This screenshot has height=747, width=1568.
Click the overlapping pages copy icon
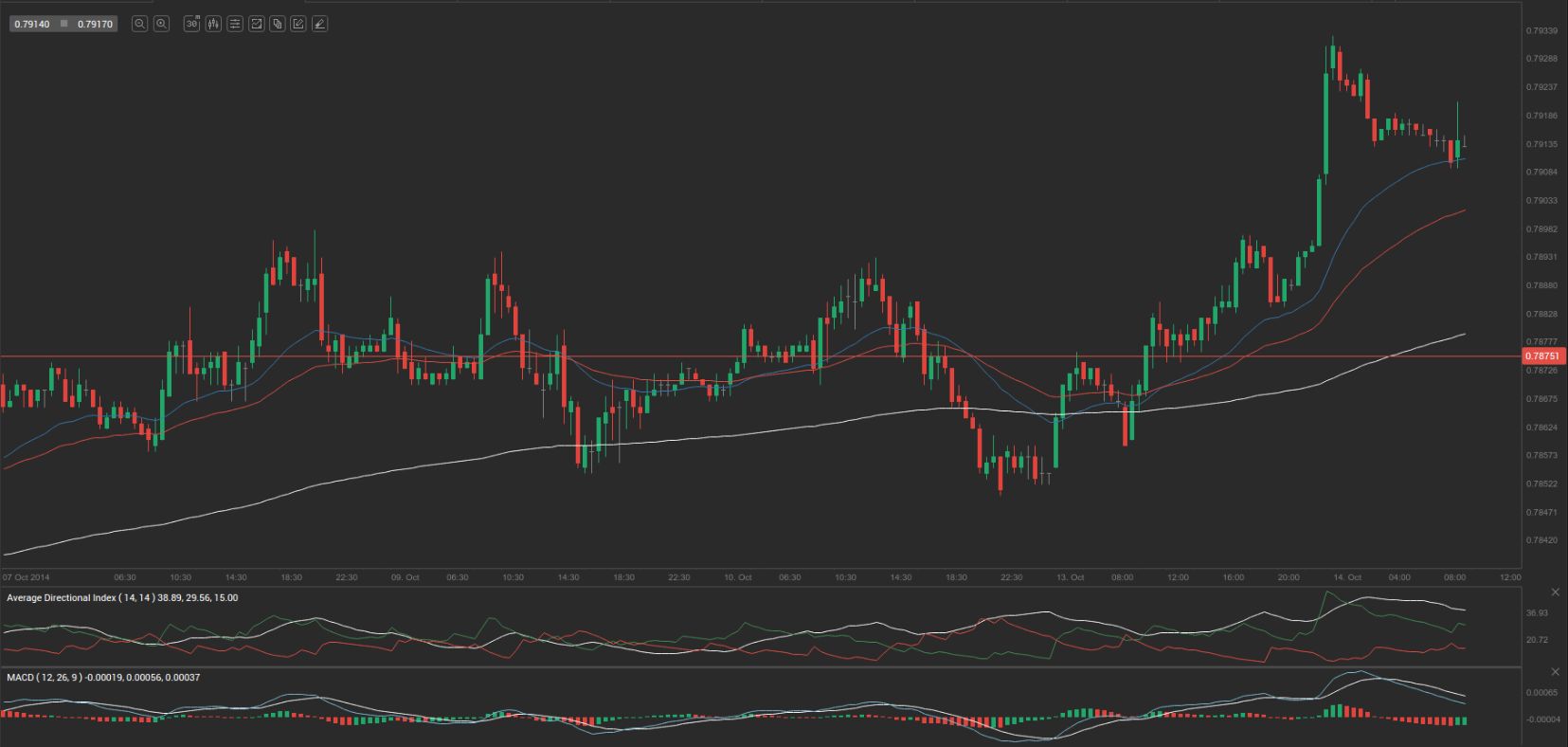click(x=278, y=24)
